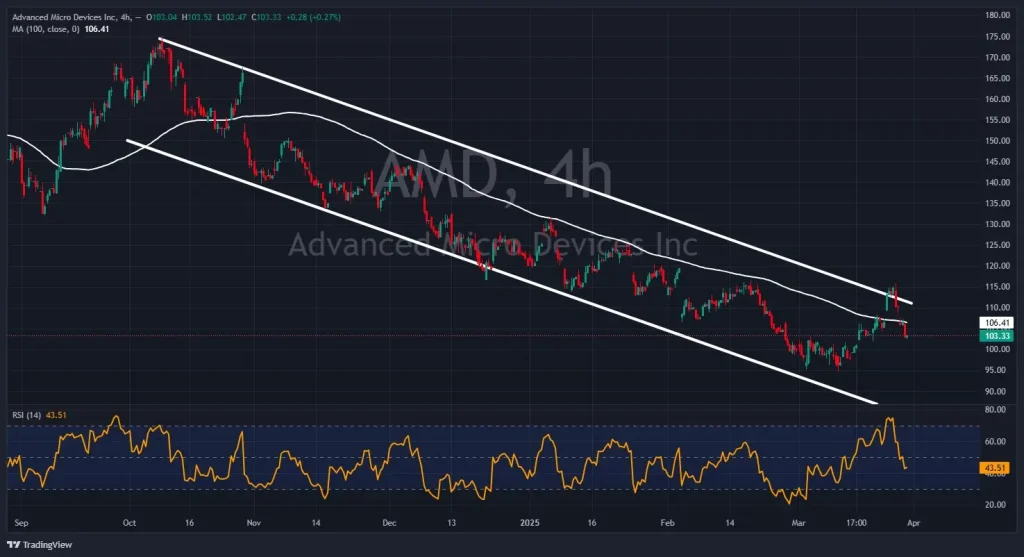This screenshot has width=1024, height=557.
Task: Click the Advanced Micro Devices Inc, 4h title
Action: (72, 17)
